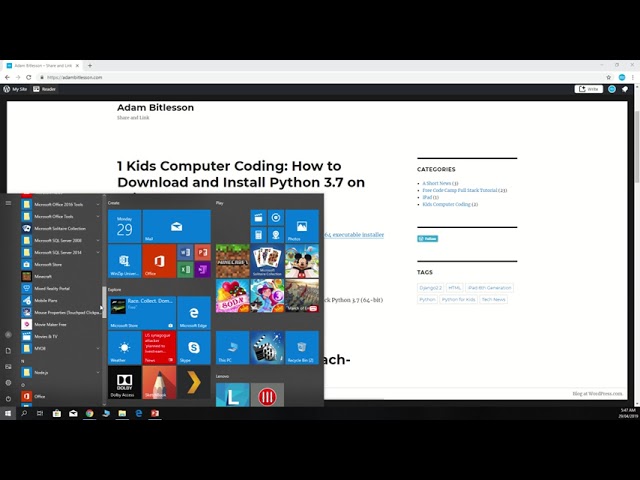The width and height of the screenshot is (640, 480).
Task: Open the Dolby Access tile
Action: coord(124,382)
